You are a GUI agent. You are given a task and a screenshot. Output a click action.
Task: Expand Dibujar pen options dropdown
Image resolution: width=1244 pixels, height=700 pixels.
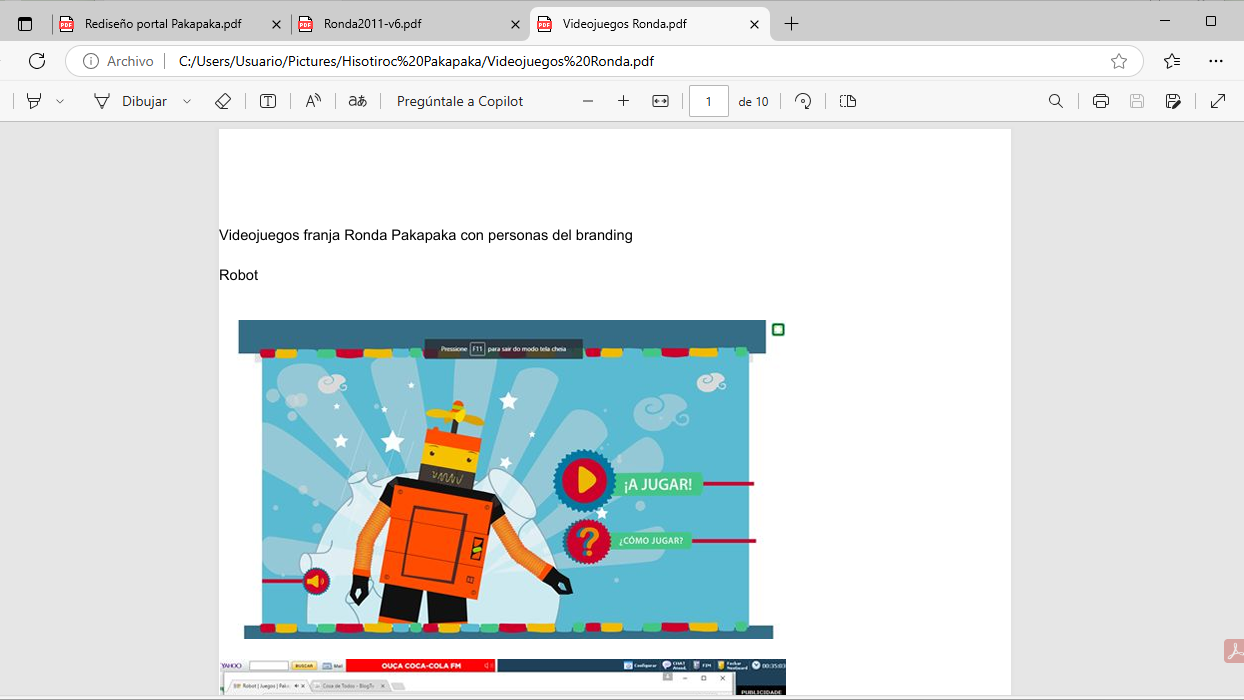[187, 101]
